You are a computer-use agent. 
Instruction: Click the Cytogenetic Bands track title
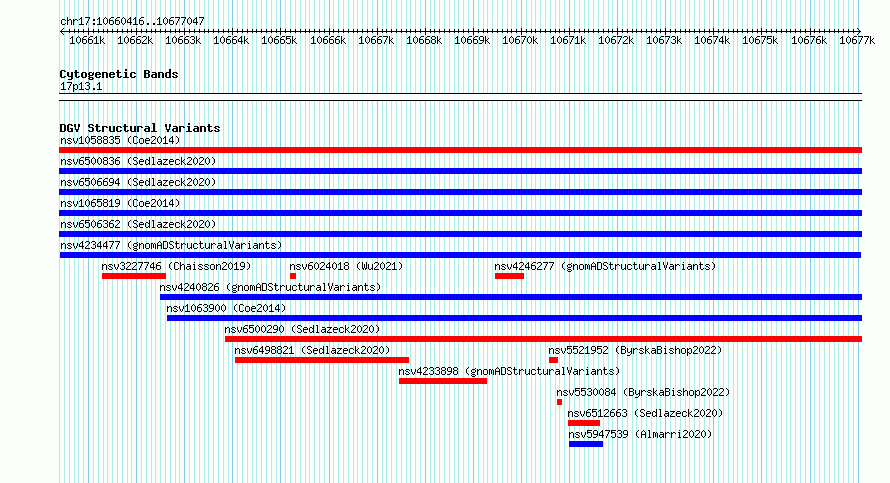pos(119,74)
